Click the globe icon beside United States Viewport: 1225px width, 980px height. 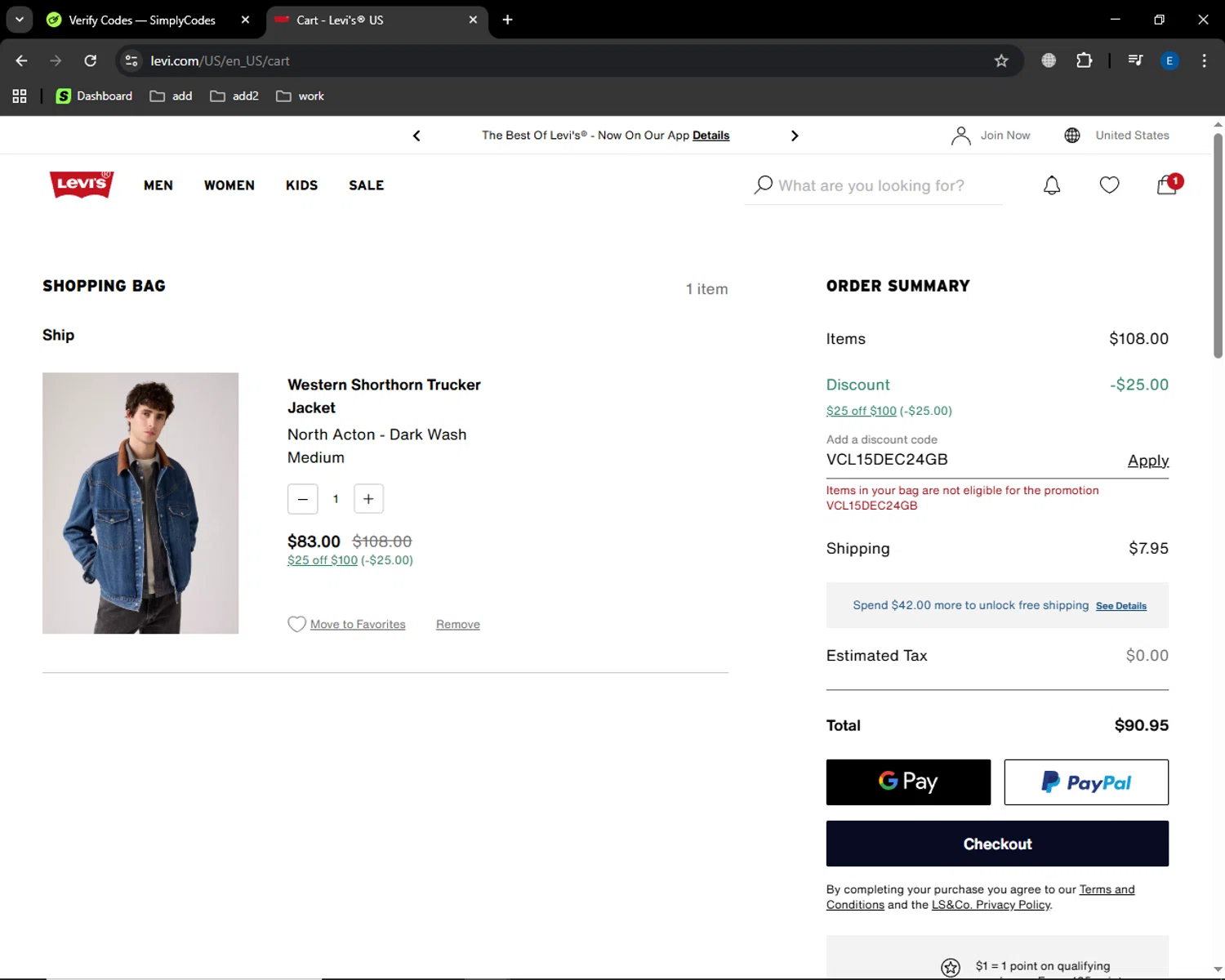(1072, 136)
